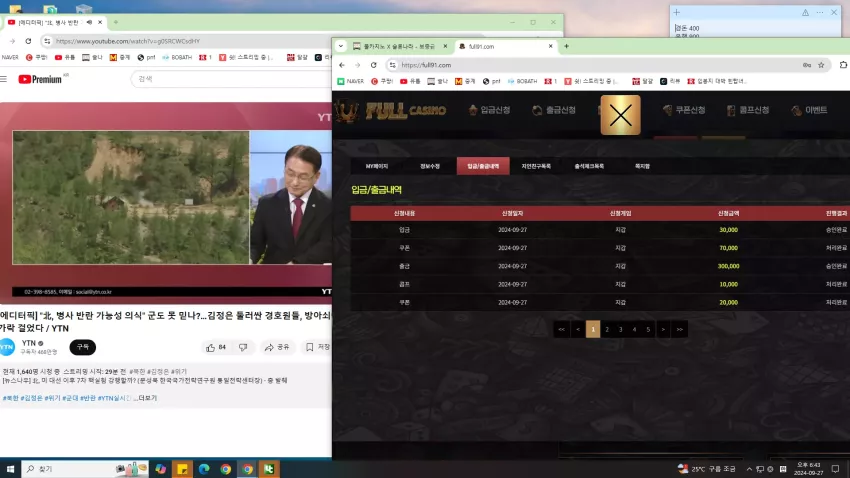Viewport: 850px width, 478px height.
Task: Jump to the last page with >> button
Action: (679, 329)
